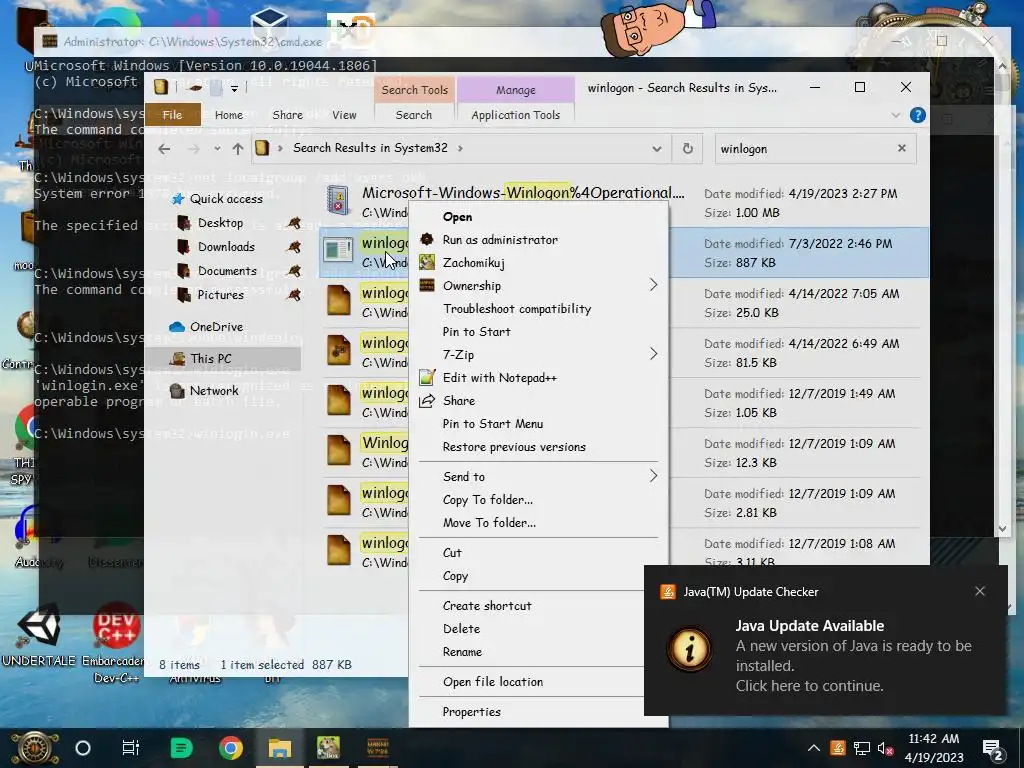
Task: Click the Microsoft-Windows-Winlogon event log file icon
Action: [339, 201]
